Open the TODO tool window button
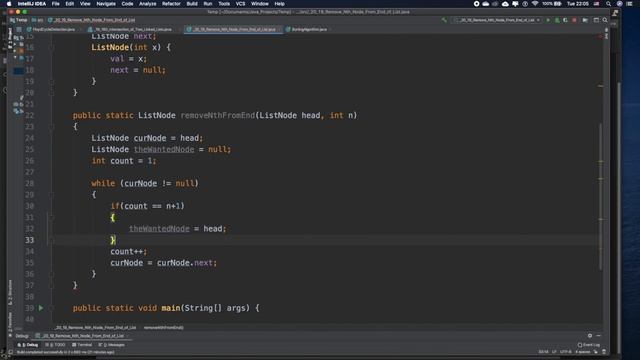Viewport: 640px width, 360px height. click(x=55, y=345)
